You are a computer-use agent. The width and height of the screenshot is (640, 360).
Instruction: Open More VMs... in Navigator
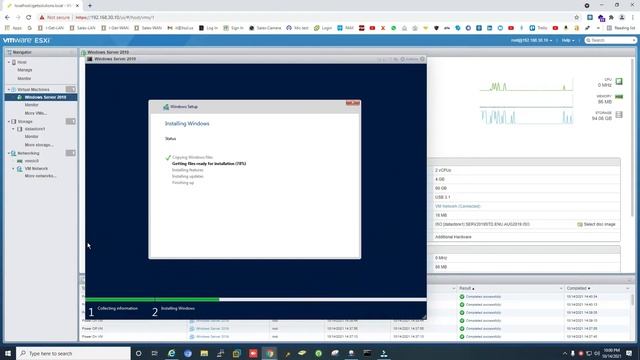pyautogui.click(x=36, y=113)
